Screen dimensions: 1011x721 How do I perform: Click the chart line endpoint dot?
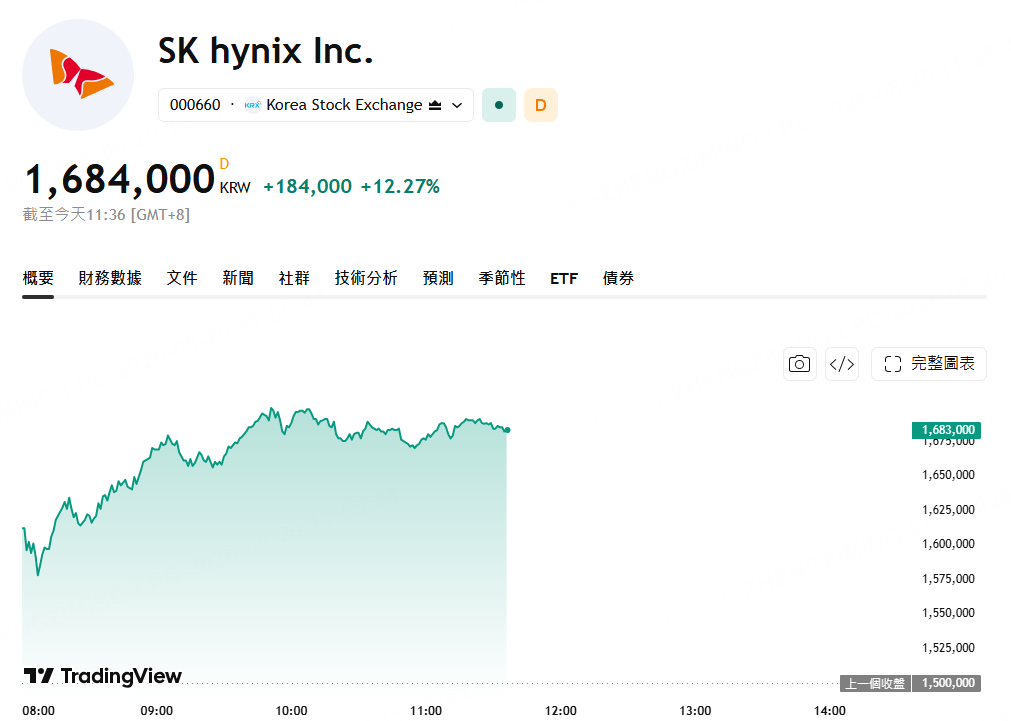click(x=508, y=430)
